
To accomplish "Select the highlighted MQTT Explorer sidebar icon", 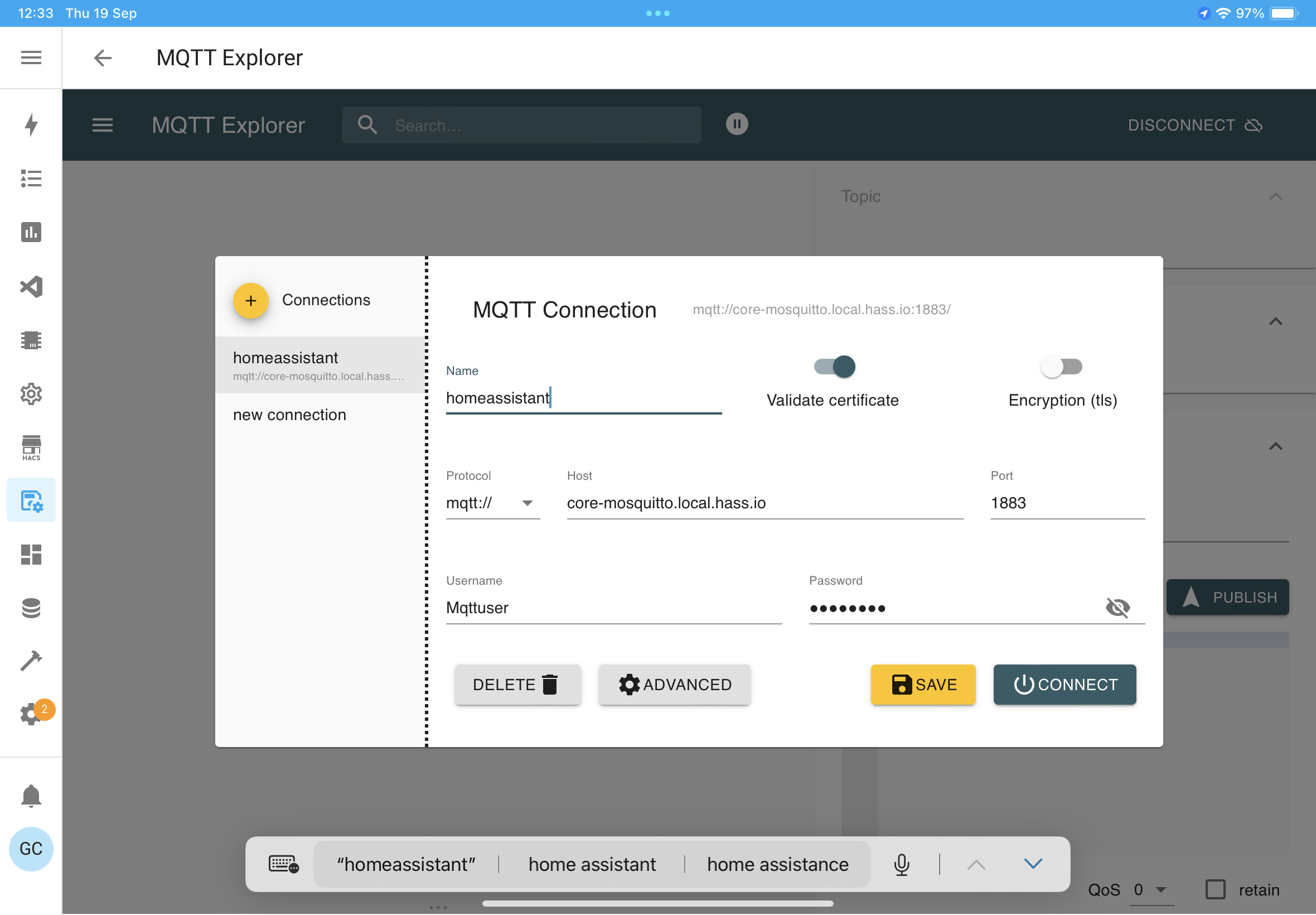I will coord(31,500).
